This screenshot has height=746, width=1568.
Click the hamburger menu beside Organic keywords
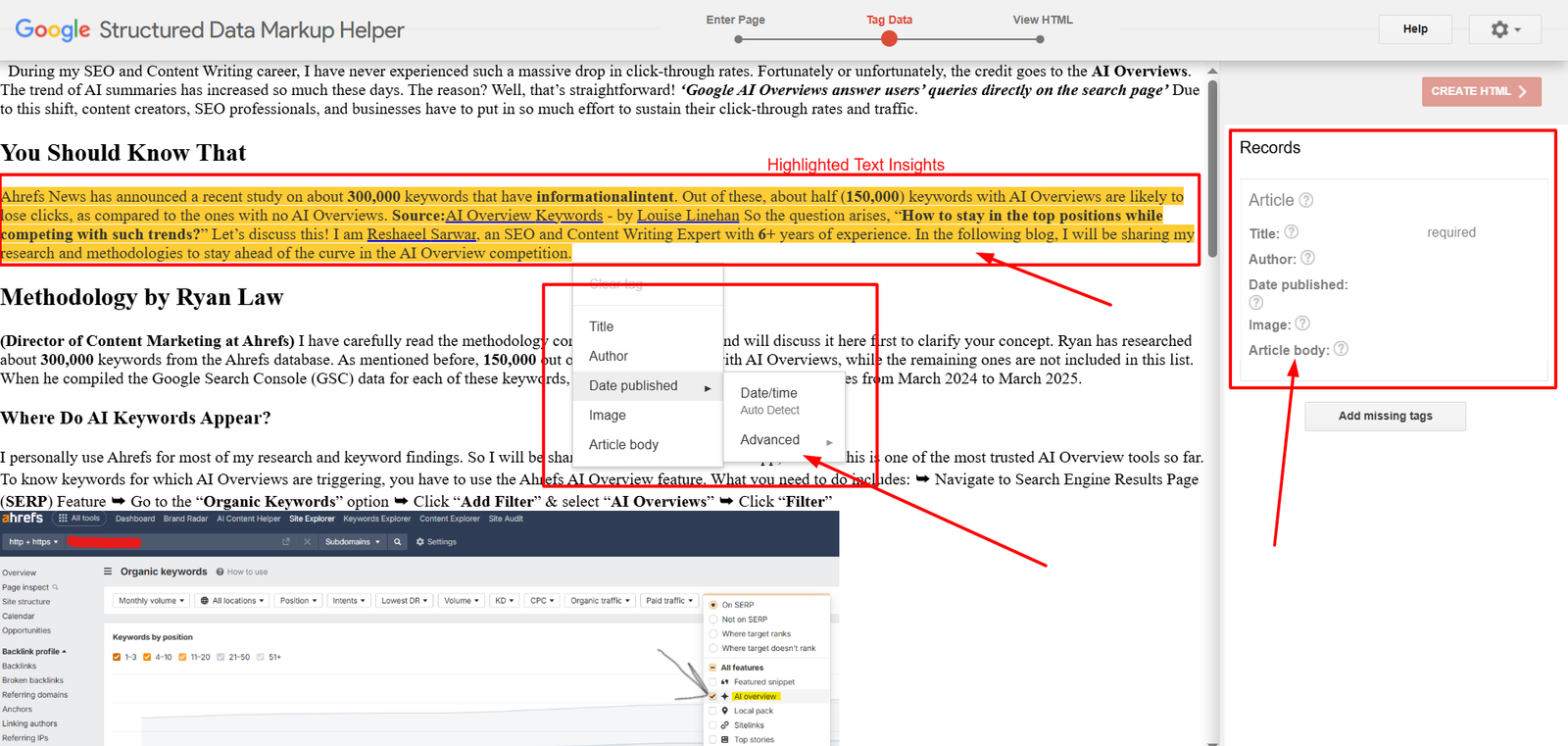coord(108,572)
